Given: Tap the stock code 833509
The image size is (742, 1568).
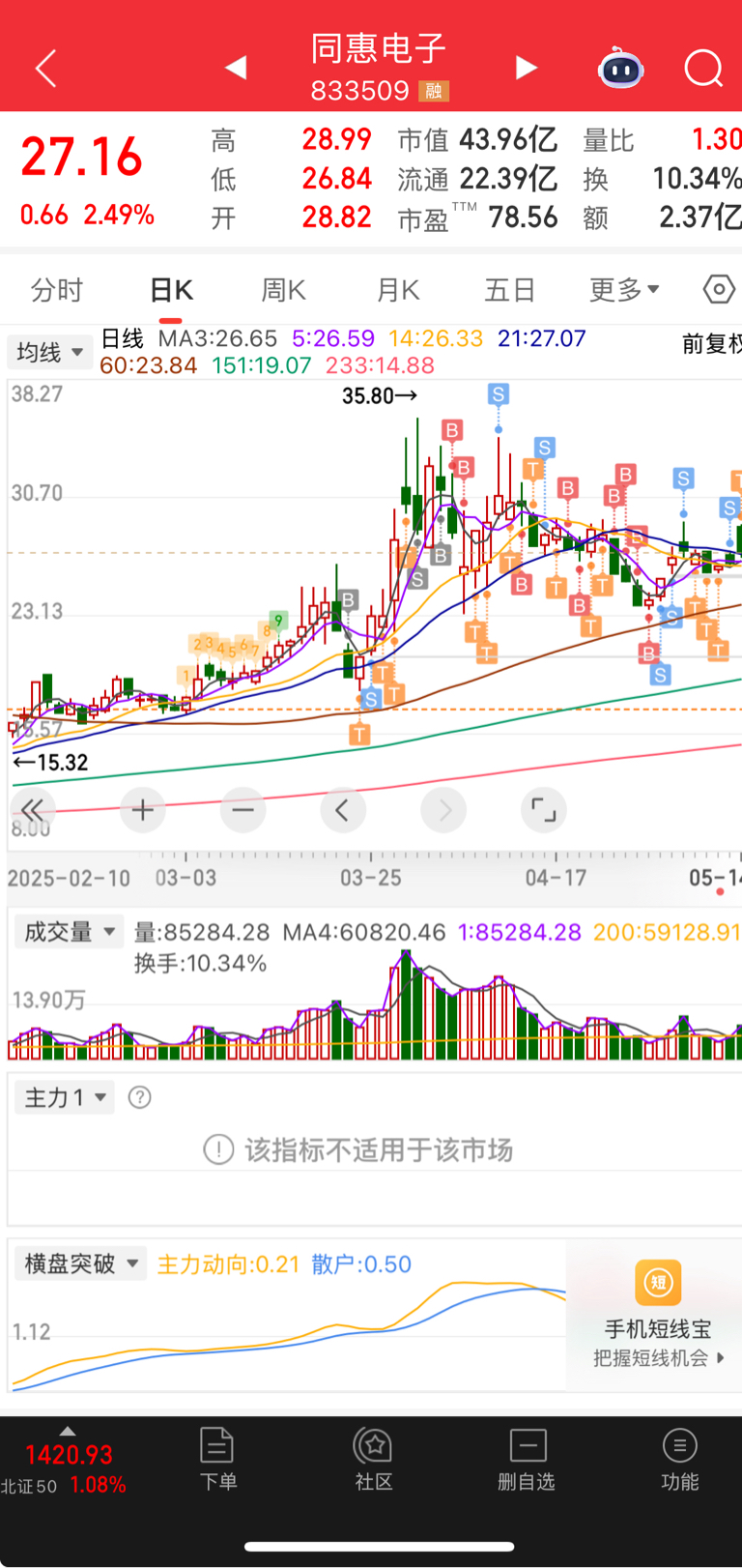Looking at the screenshot, I should click(x=360, y=91).
